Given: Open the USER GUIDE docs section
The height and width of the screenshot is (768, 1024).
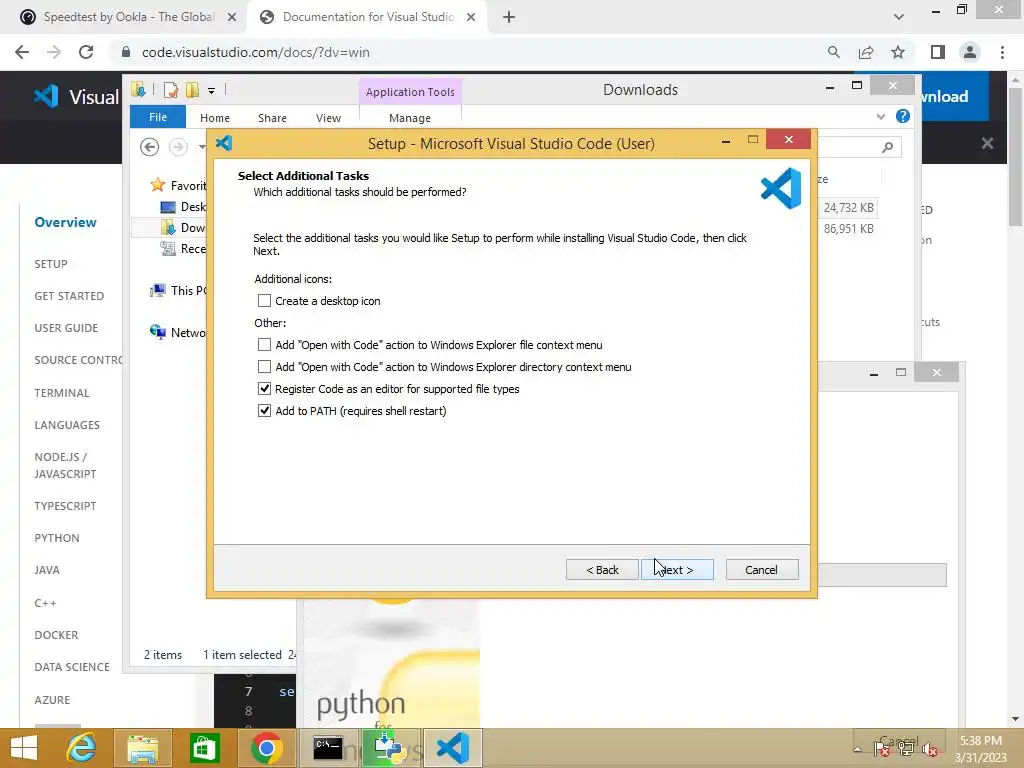Looking at the screenshot, I should 66,328.
